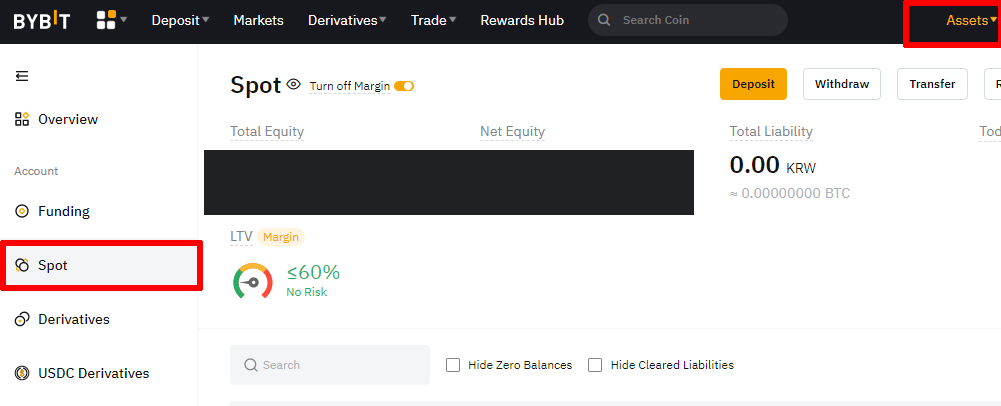Click the Derivatives account icon
Viewport: 1001px width, 406px height.
point(22,319)
